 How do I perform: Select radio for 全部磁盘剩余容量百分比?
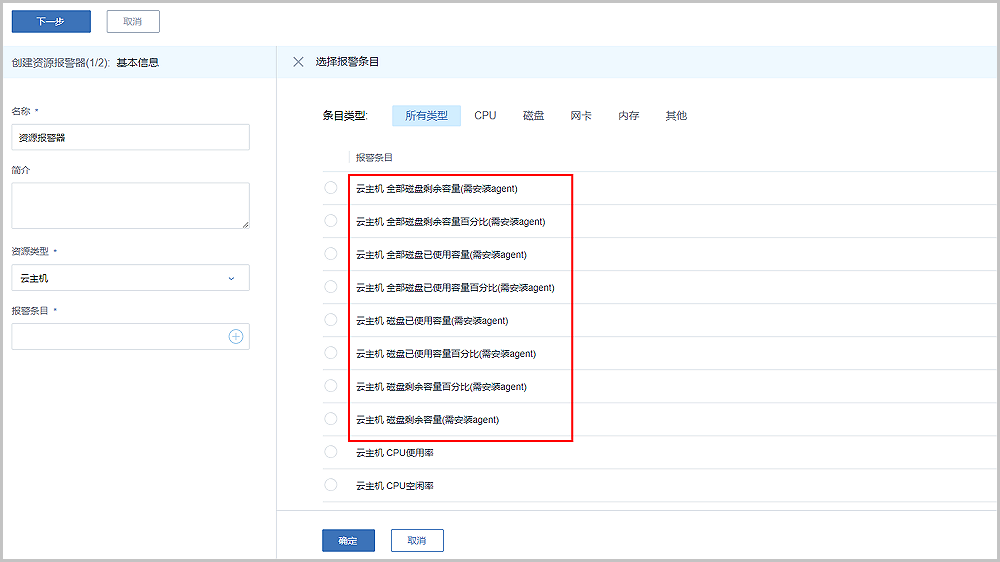pyautogui.click(x=331, y=221)
